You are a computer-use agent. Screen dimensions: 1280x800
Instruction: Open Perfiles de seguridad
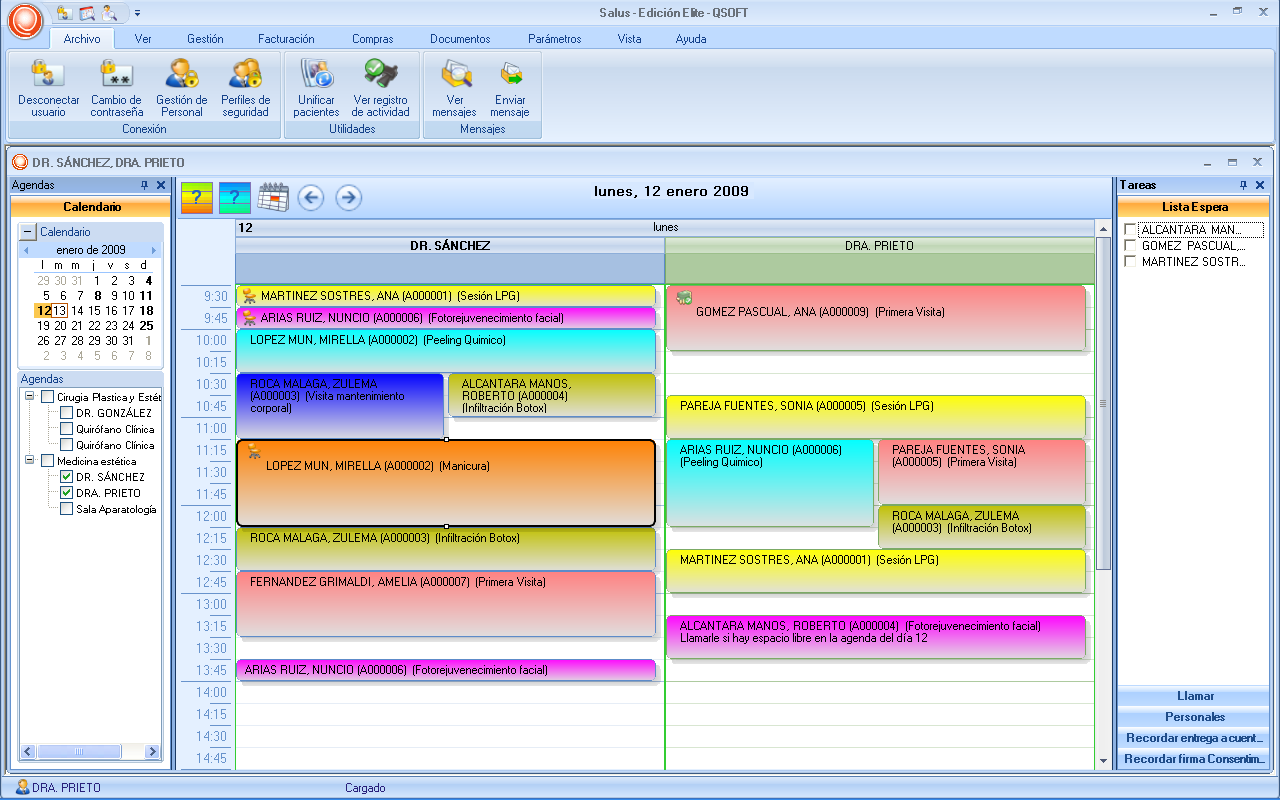tap(245, 76)
